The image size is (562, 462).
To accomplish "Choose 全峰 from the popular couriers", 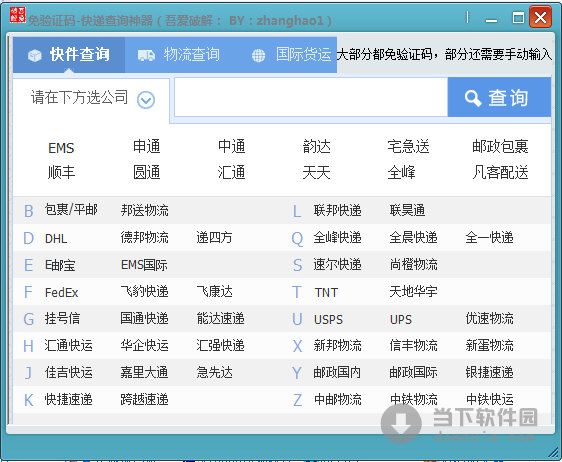I will tap(401, 172).
